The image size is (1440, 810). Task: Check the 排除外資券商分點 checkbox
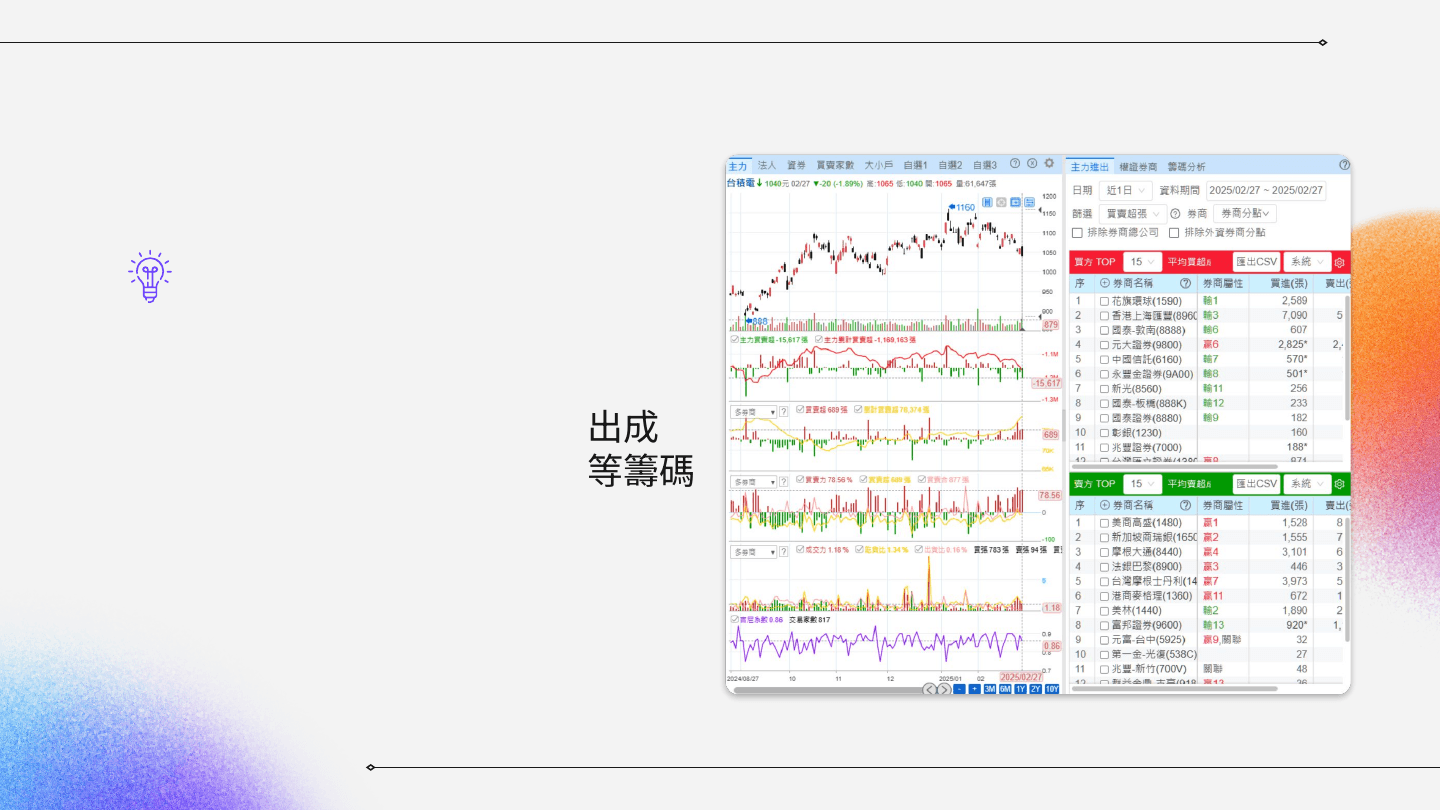1174,233
